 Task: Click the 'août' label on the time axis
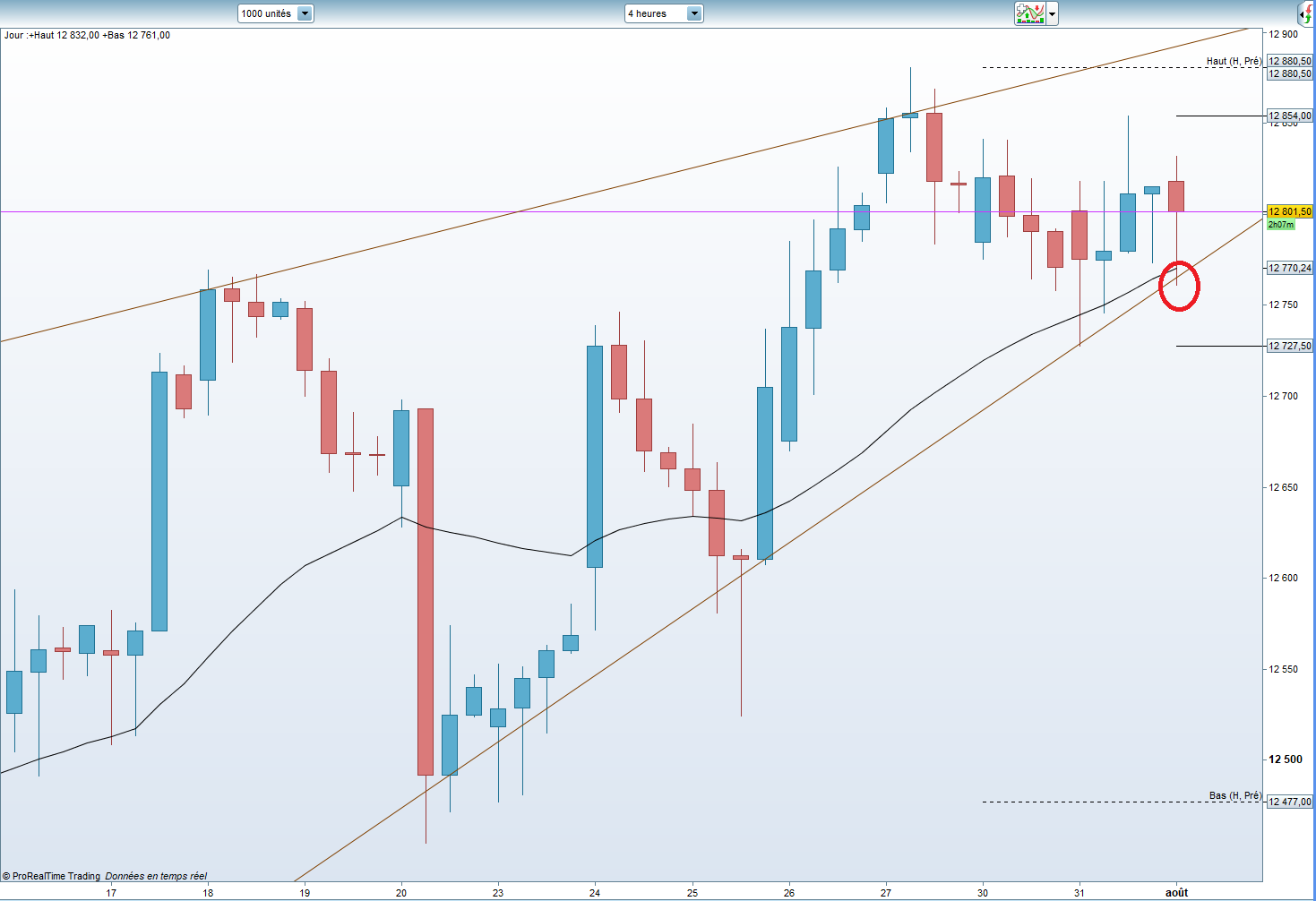1176,892
